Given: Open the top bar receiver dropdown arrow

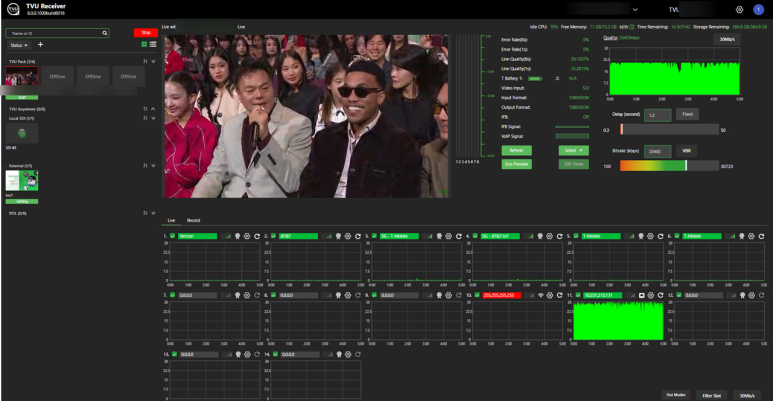Looking at the screenshot, I should tap(635, 9).
